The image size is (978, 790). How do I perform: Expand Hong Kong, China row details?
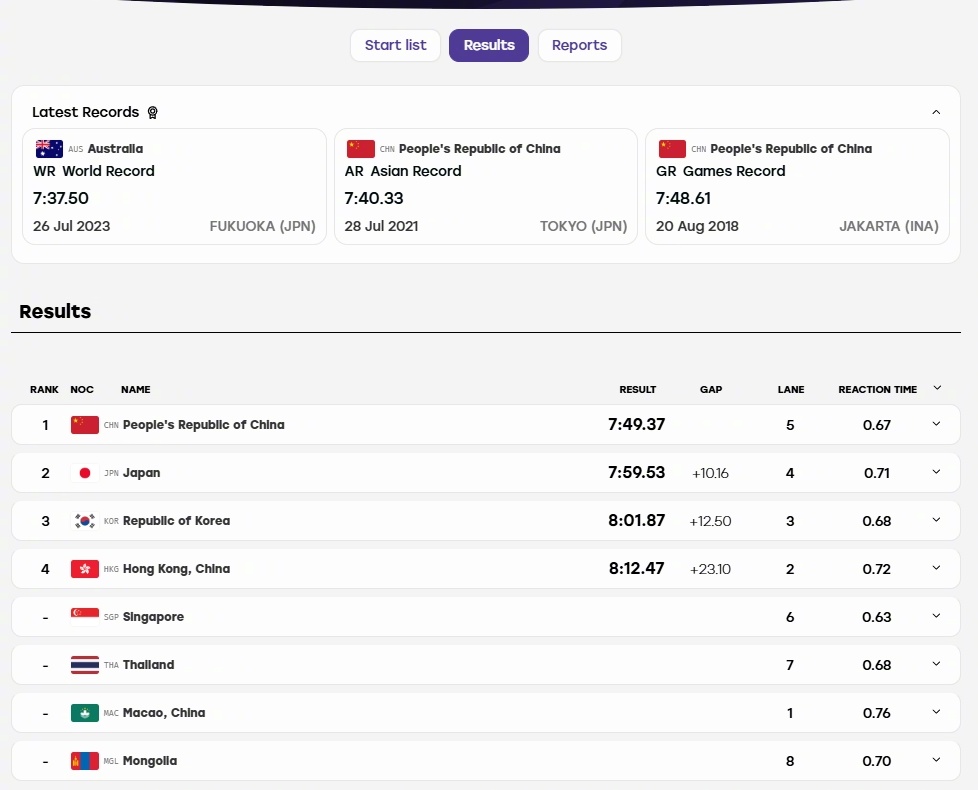pos(936,568)
